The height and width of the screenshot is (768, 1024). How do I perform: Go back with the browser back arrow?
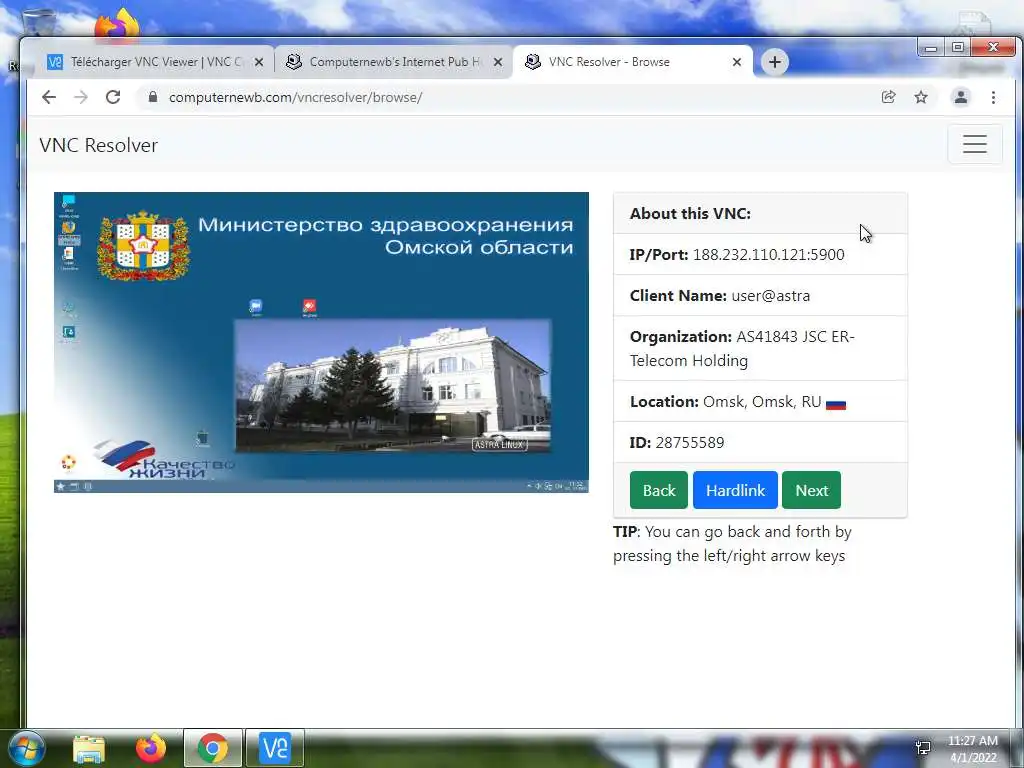click(49, 97)
